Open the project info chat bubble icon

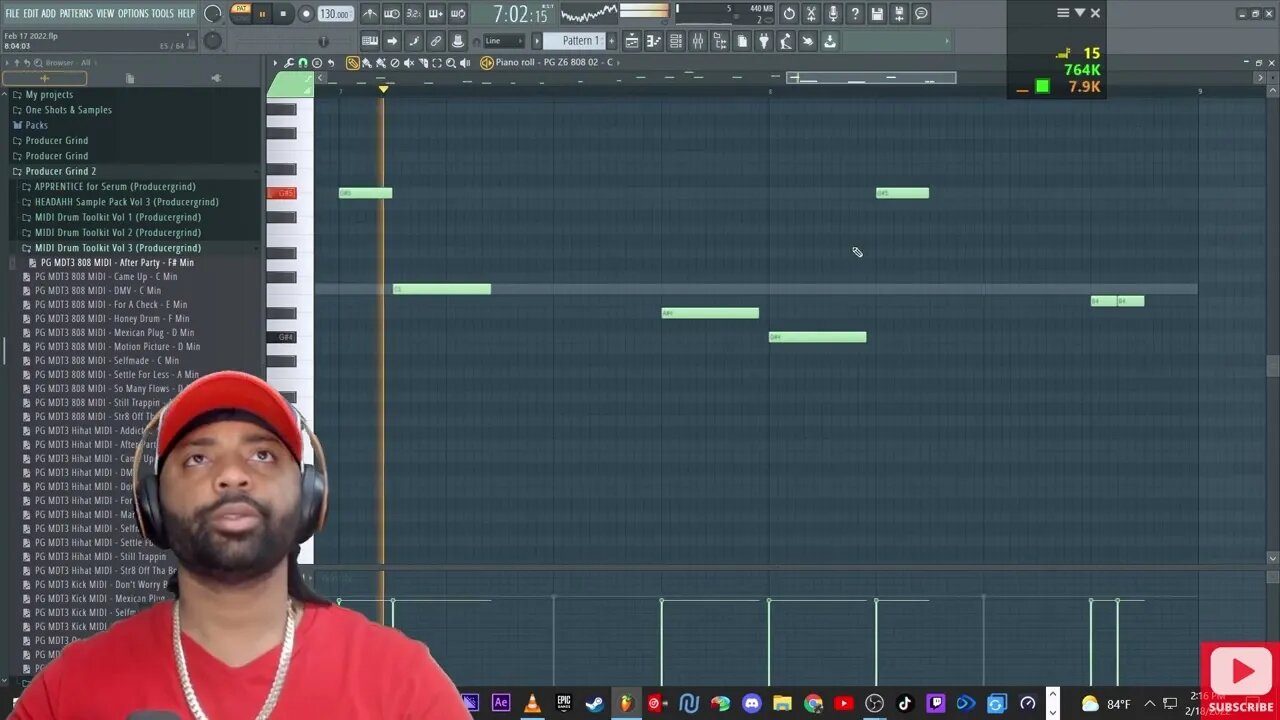coord(921,14)
